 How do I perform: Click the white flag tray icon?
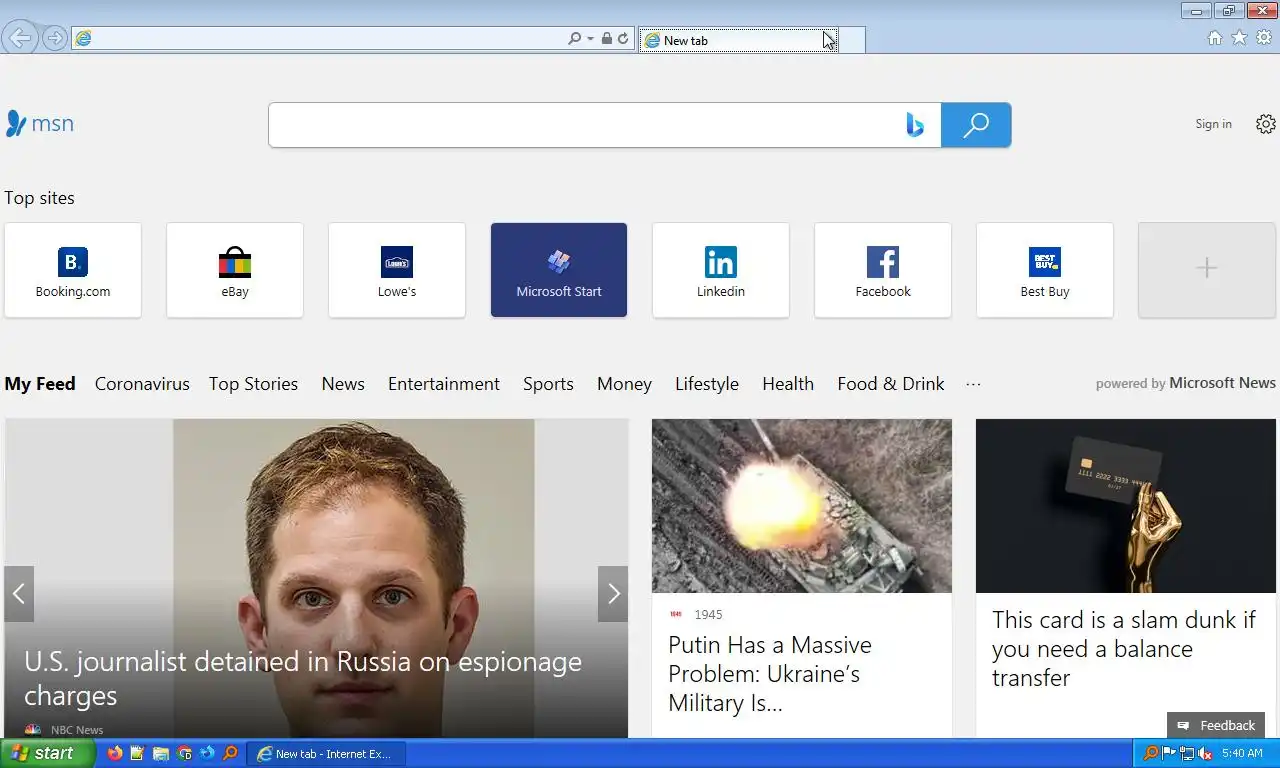pos(1169,754)
